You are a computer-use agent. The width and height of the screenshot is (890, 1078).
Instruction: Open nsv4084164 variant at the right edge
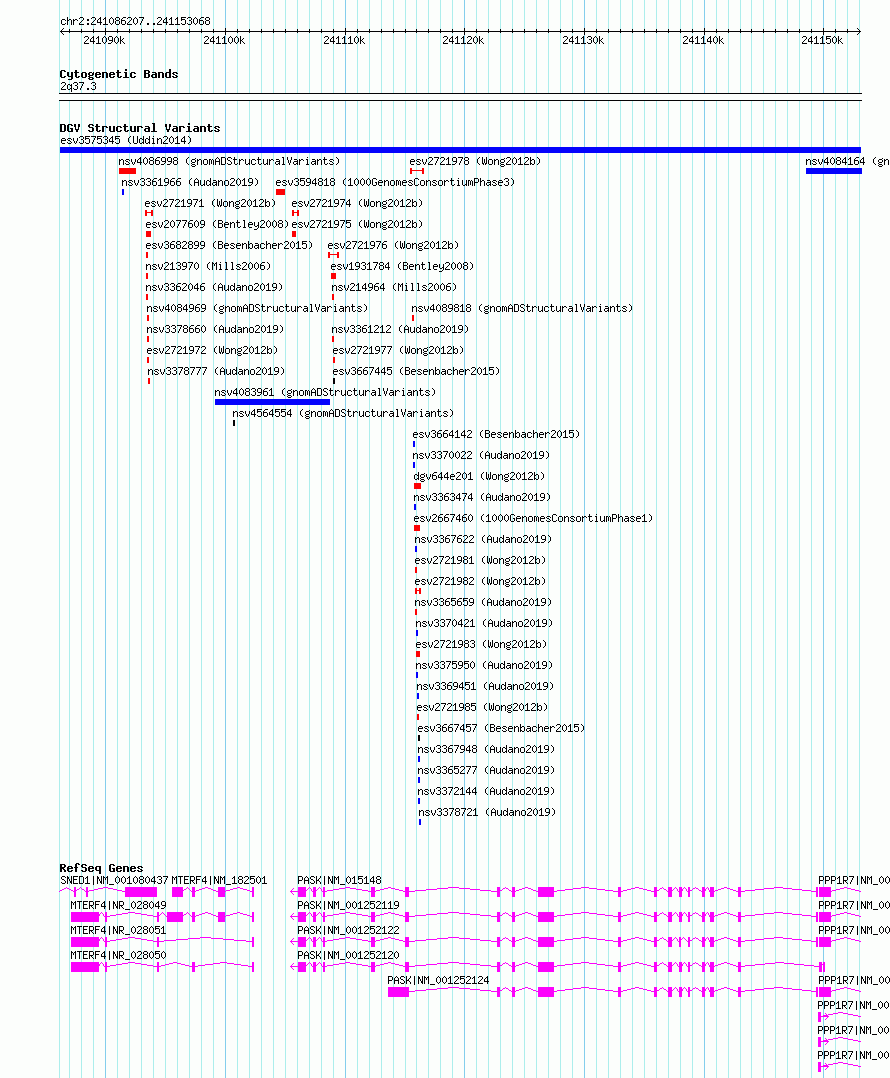coord(847,162)
